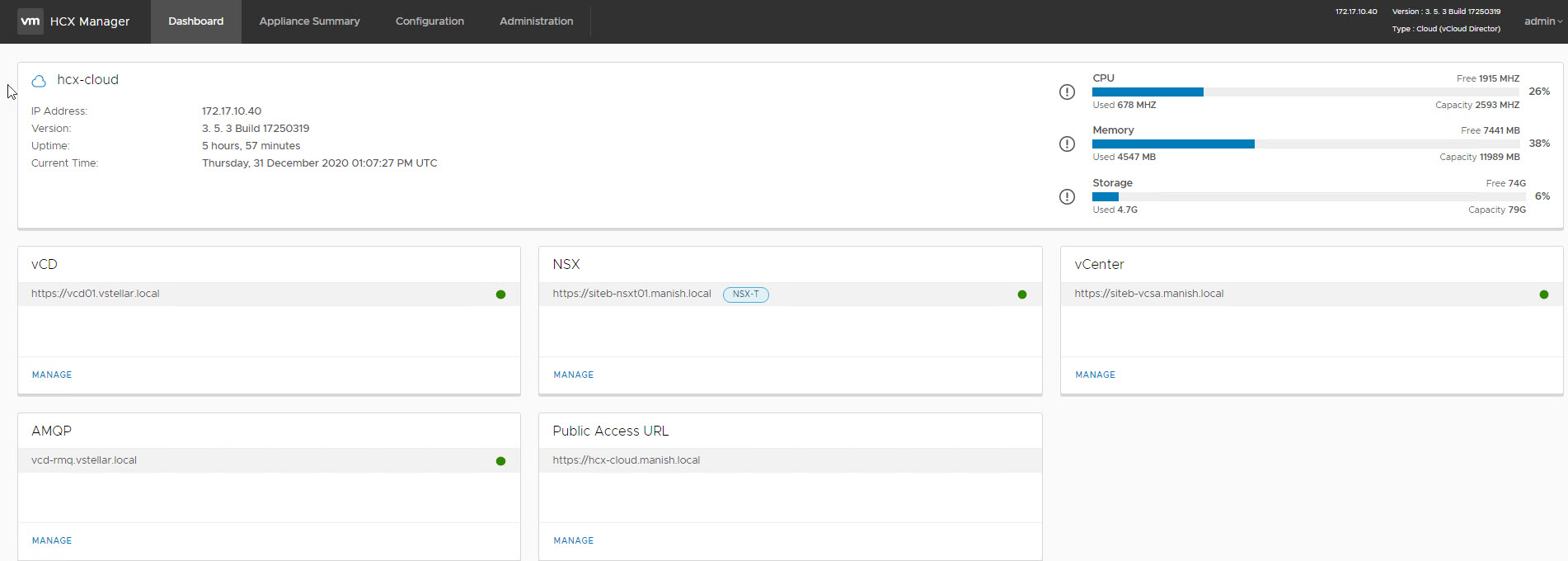This screenshot has width=1568, height=561.
Task: Switch to the Appliance Summary tab
Action: tap(309, 21)
